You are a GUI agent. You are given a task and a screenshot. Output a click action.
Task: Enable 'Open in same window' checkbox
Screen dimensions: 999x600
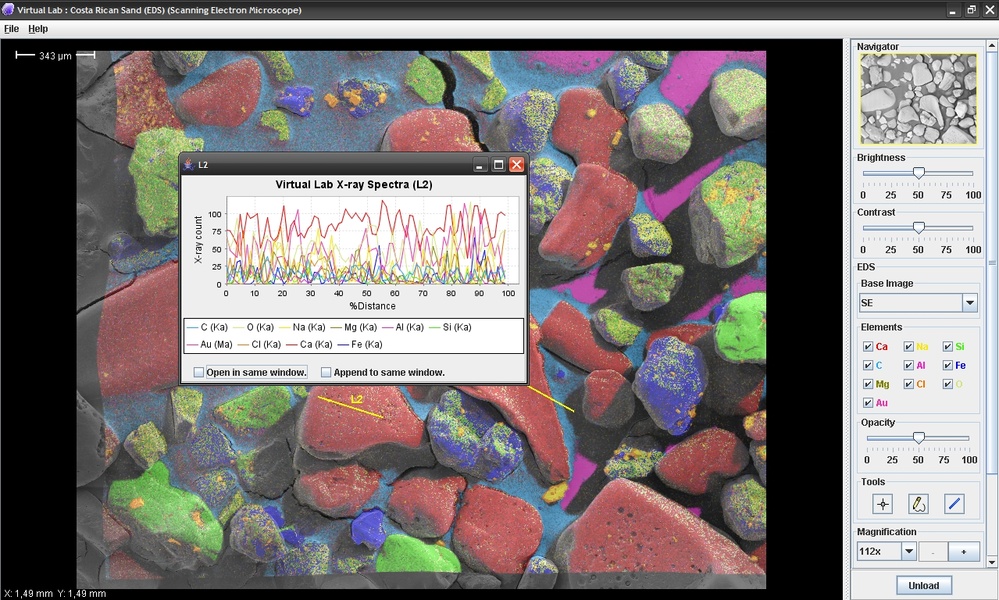[199, 372]
